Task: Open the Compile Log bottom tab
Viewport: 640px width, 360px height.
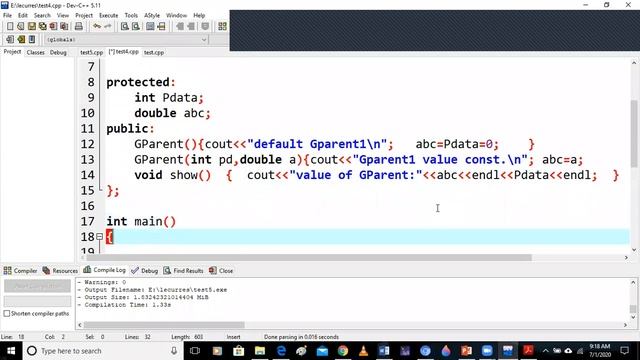Action: point(104,270)
